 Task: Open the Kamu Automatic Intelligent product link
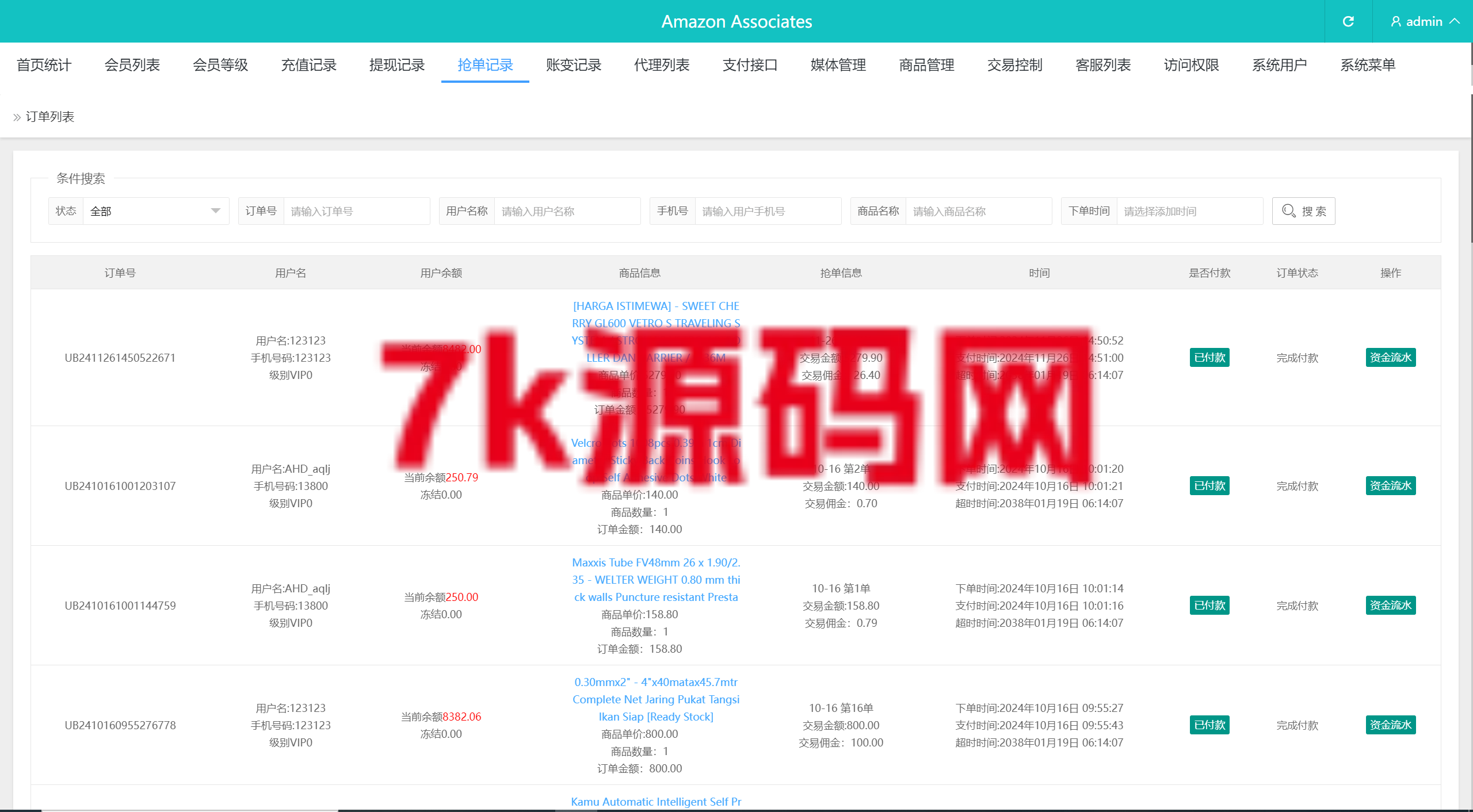point(656,802)
